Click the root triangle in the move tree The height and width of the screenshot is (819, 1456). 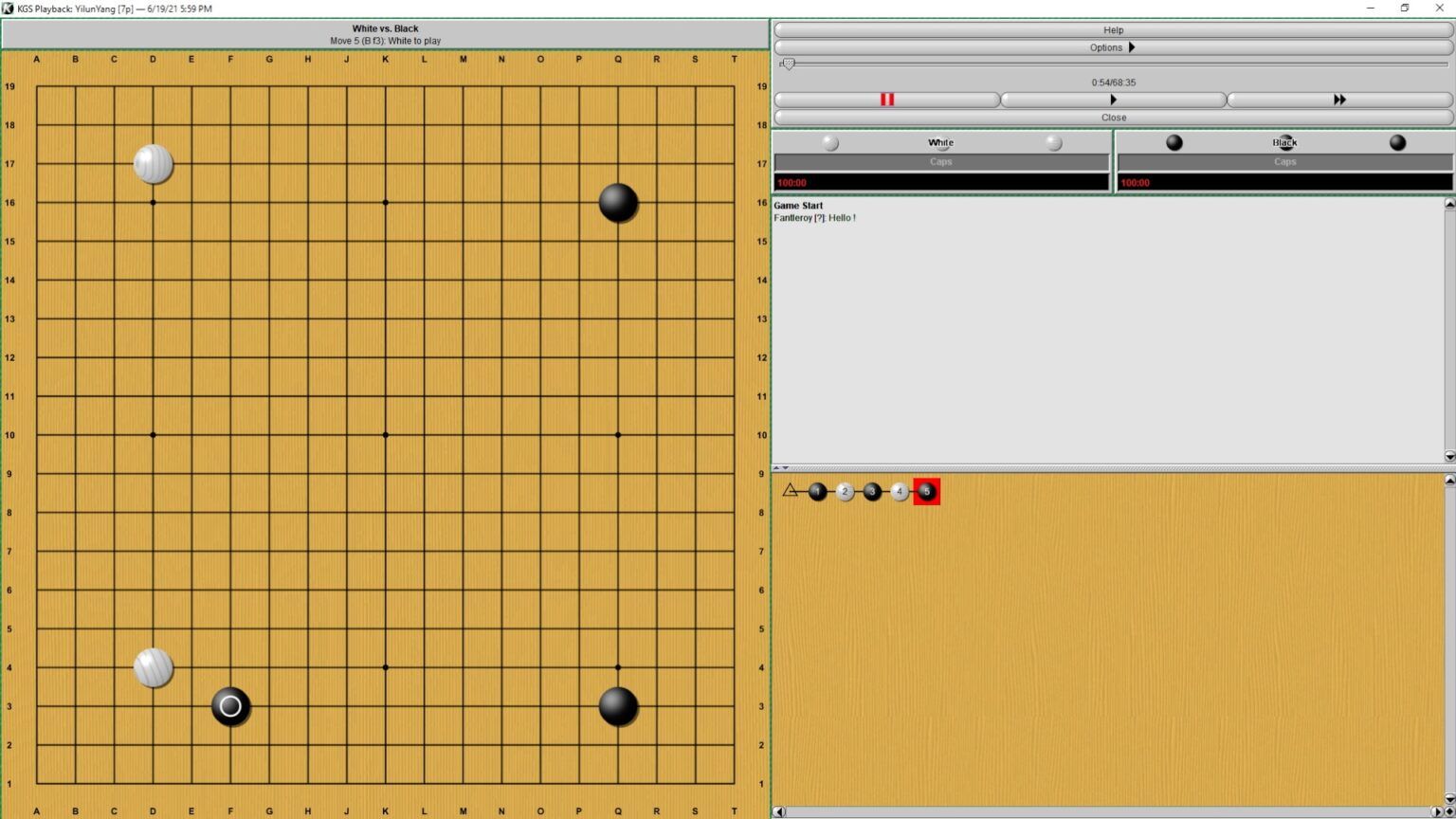789,491
